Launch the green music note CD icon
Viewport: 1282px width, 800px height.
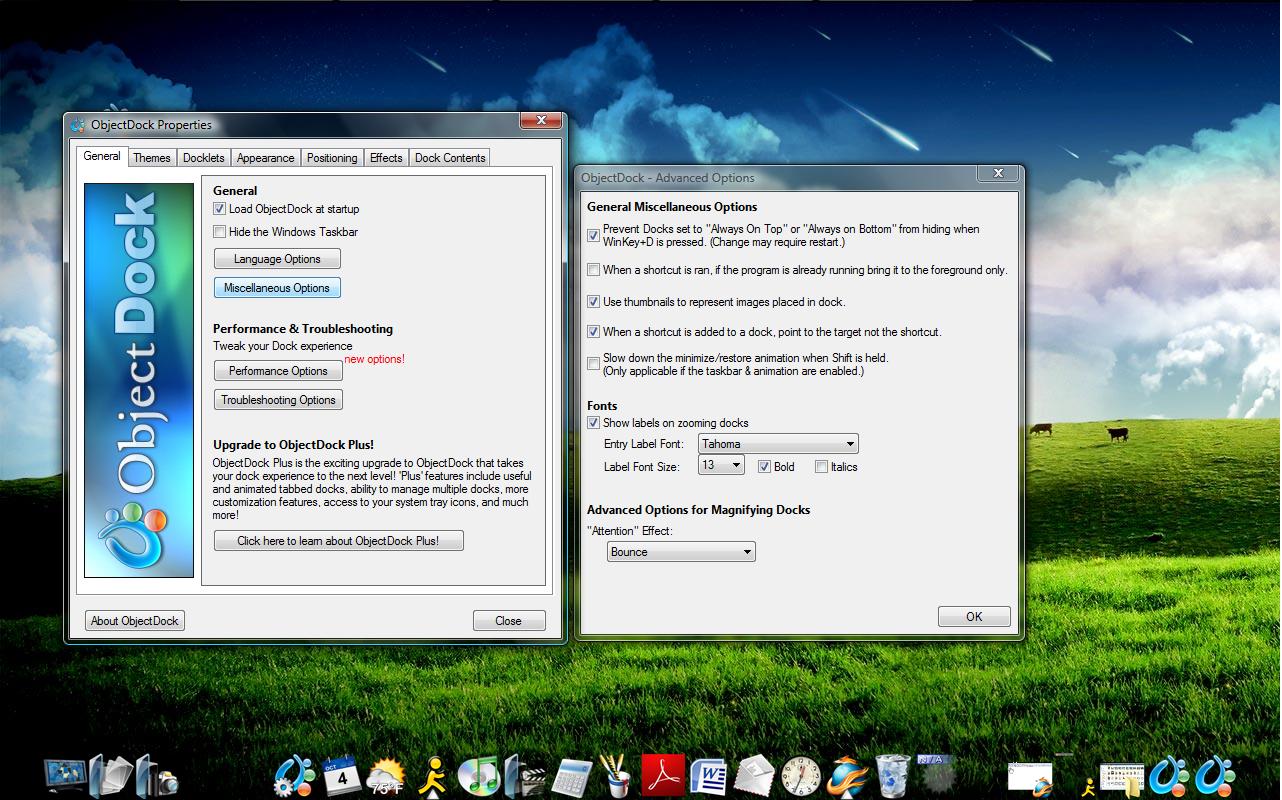pos(479,775)
